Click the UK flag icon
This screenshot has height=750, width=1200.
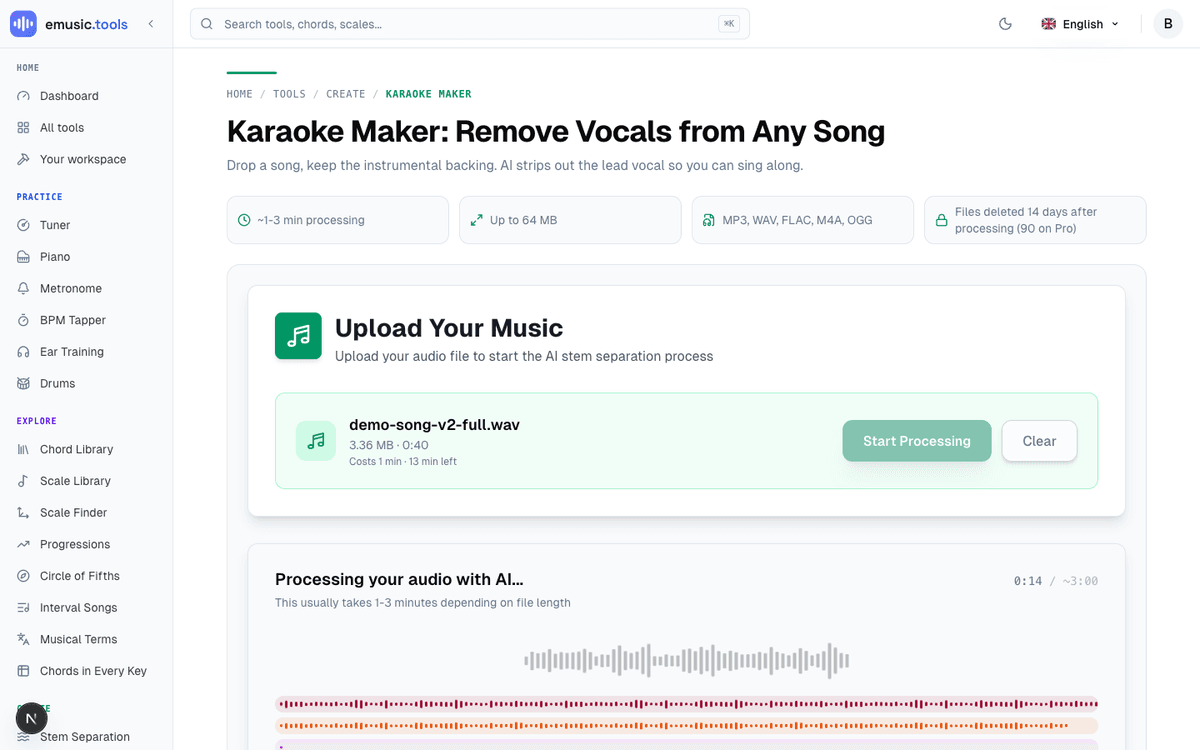[x=1048, y=24]
